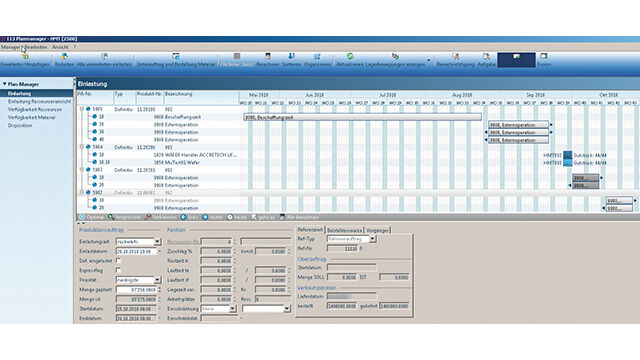
Task: Open the dropdown arrow after Lagerbewegungen anzeigen
Action: point(429,60)
